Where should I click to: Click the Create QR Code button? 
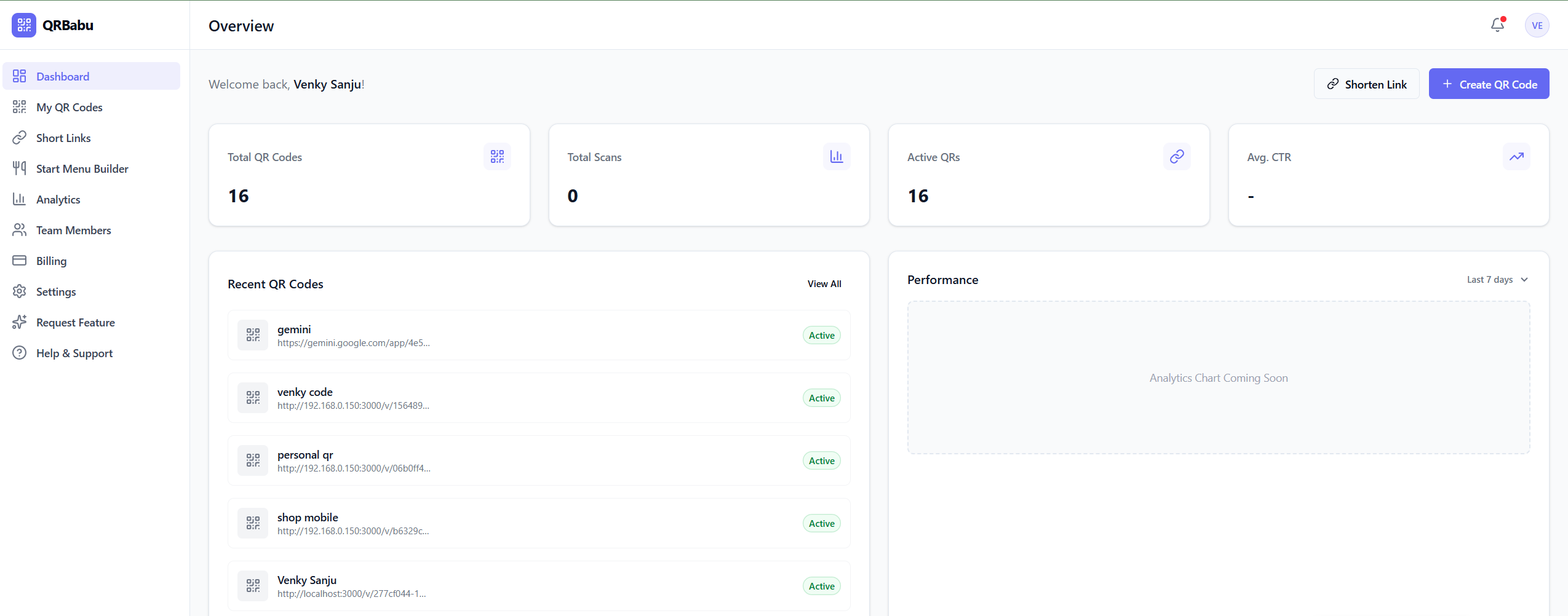(1488, 84)
